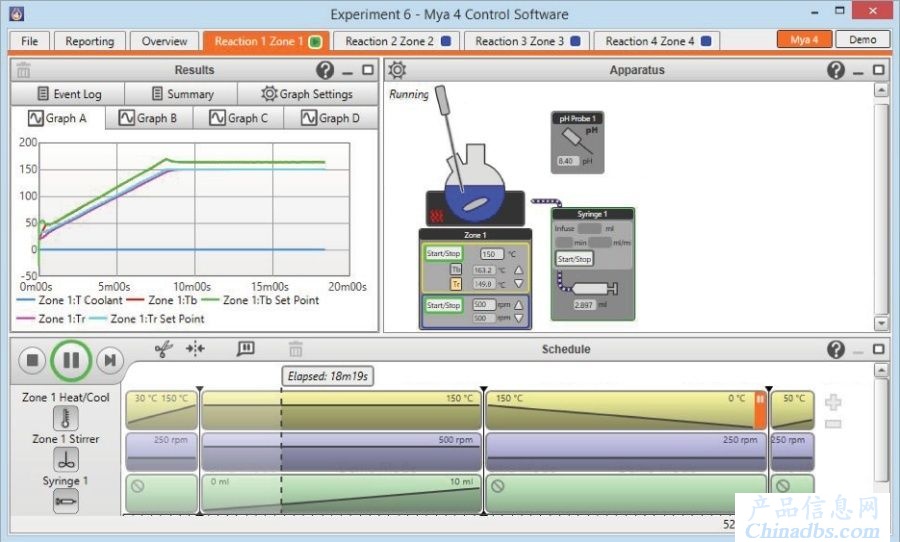900x542 pixels.
Task: Minimize the Results panel
Action: 347,73
